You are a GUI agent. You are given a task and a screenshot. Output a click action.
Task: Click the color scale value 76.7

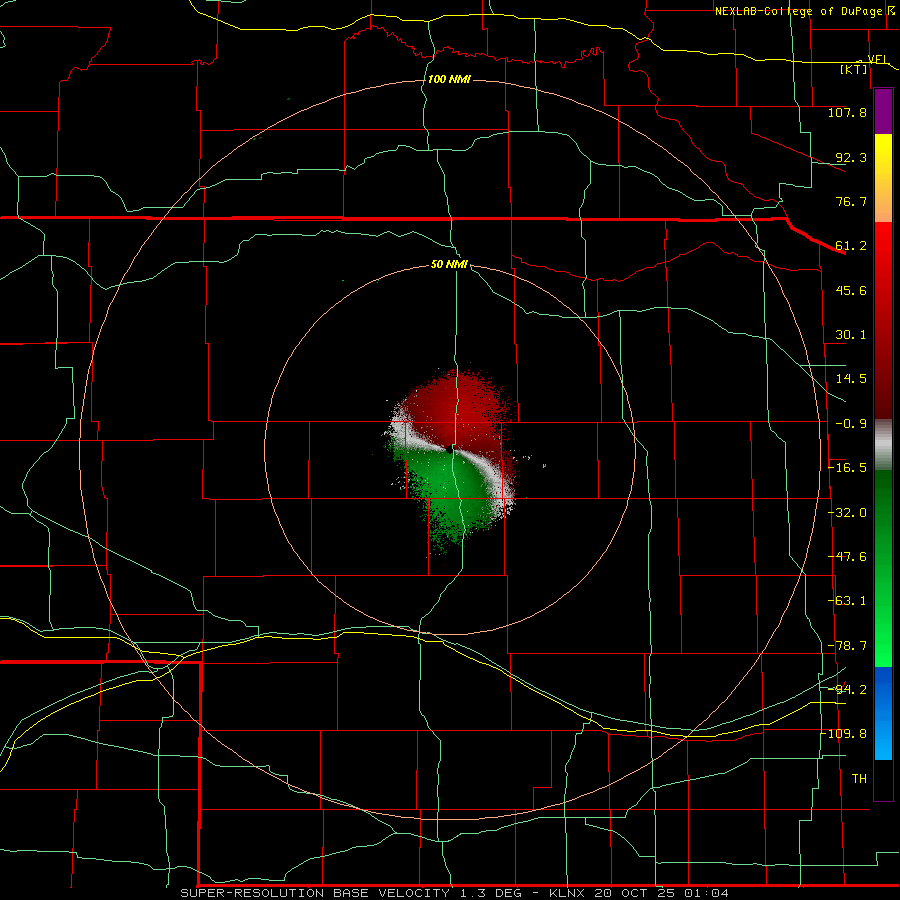tap(851, 201)
